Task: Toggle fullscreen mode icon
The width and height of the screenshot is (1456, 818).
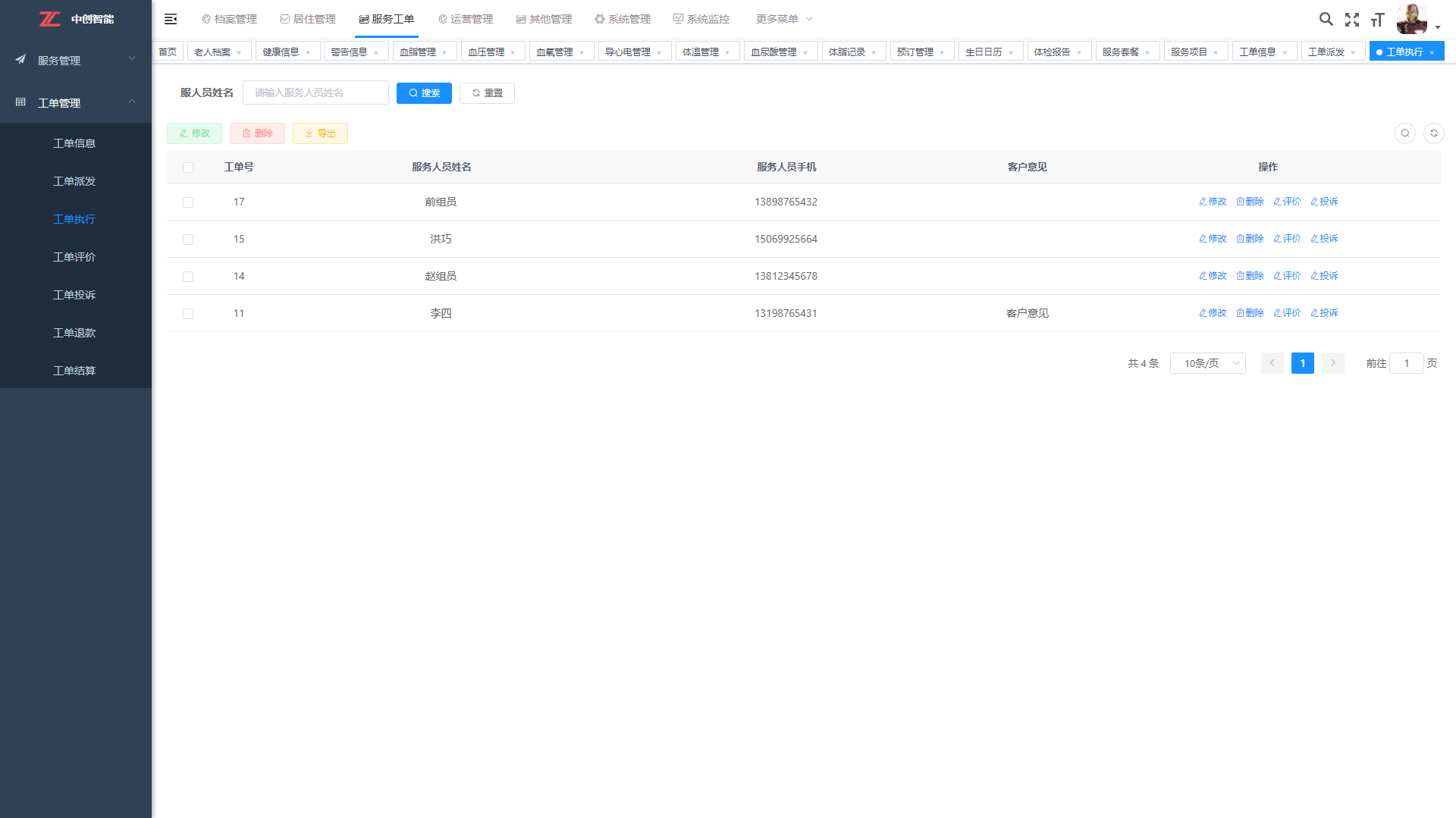Action: [x=1351, y=20]
